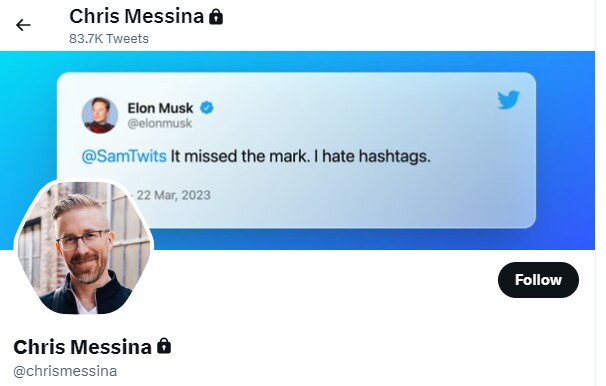Open Chris Messina's hexagonal profile photo
606x386 pixels.
(x=84, y=247)
